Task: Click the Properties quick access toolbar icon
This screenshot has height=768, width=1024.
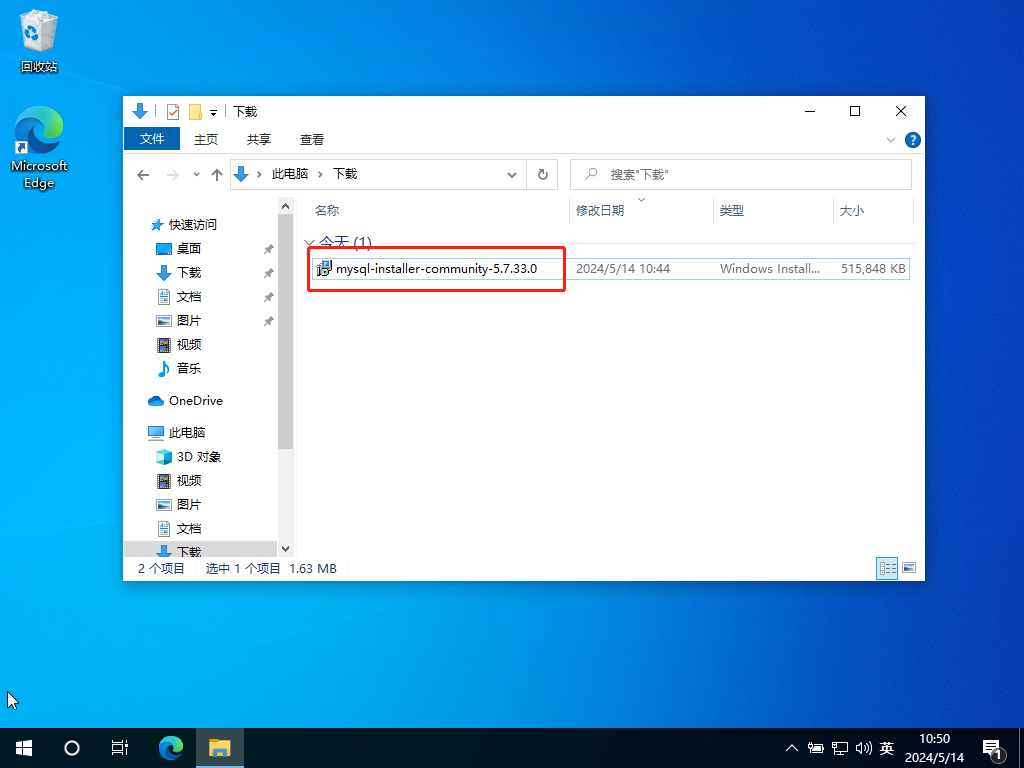Action: (x=172, y=112)
